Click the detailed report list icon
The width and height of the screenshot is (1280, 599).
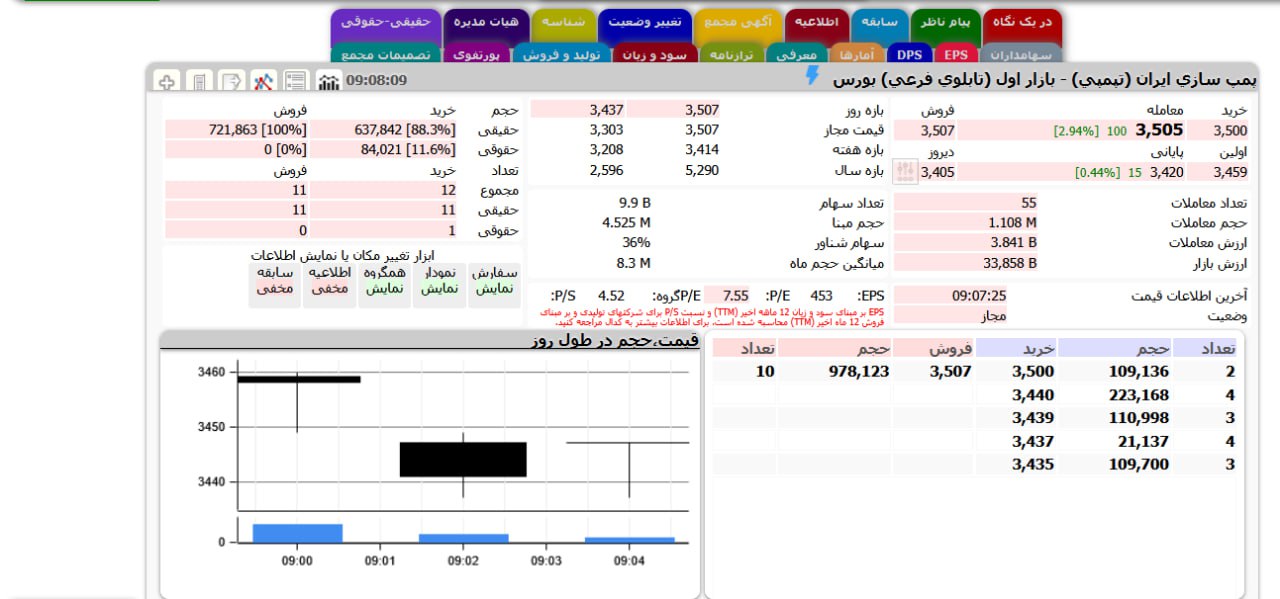(296, 83)
